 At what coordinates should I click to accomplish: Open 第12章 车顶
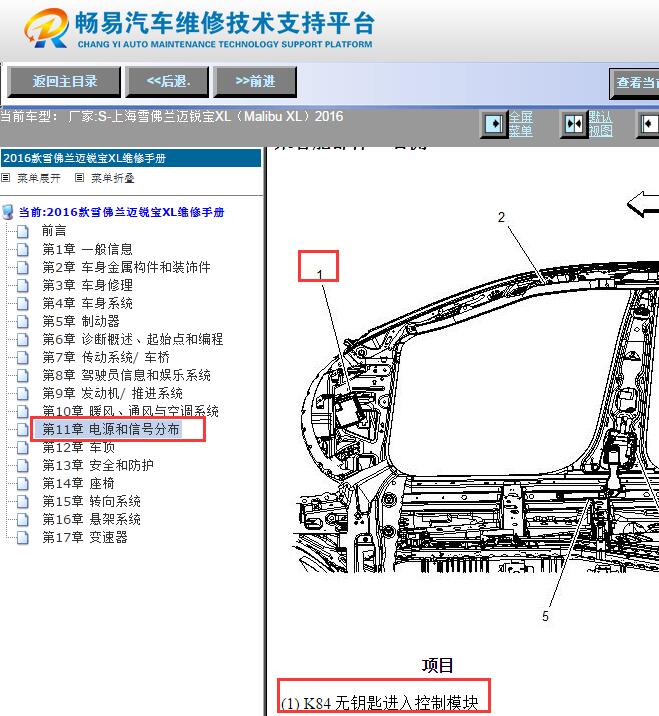coord(79,448)
